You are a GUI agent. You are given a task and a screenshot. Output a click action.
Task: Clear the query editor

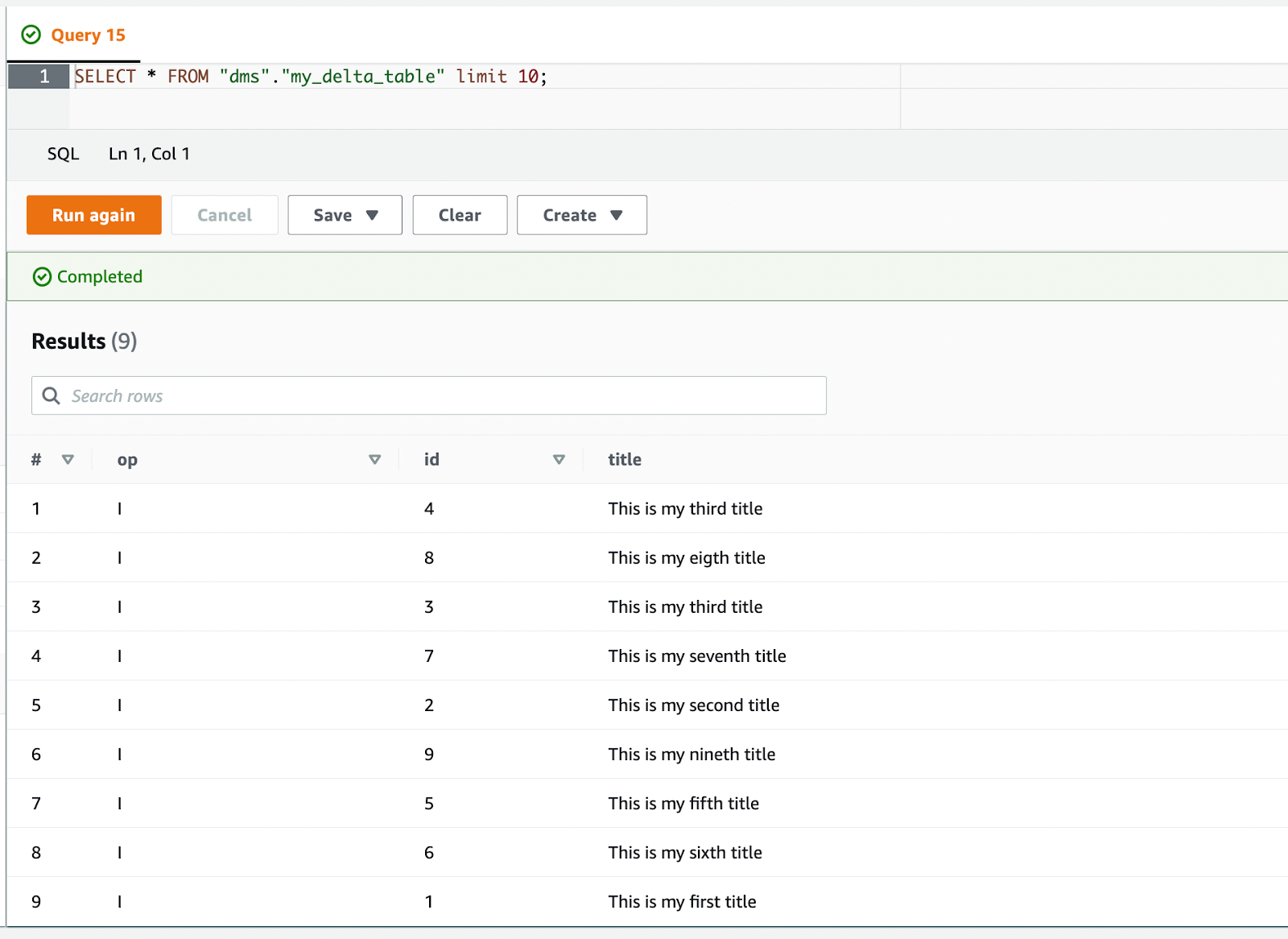[460, 215]
